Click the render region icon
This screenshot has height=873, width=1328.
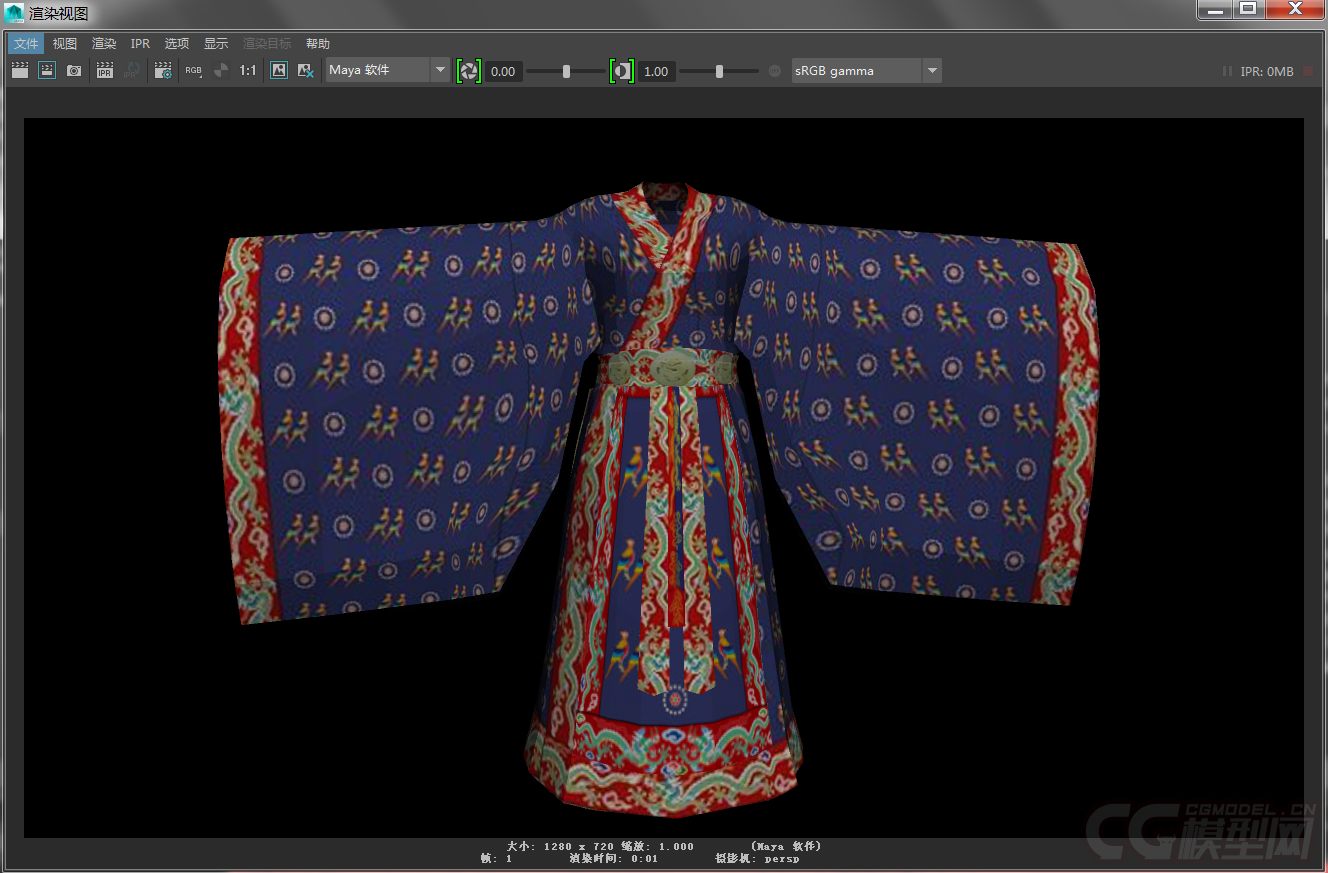pyautogui.click(x=47, y=71)
